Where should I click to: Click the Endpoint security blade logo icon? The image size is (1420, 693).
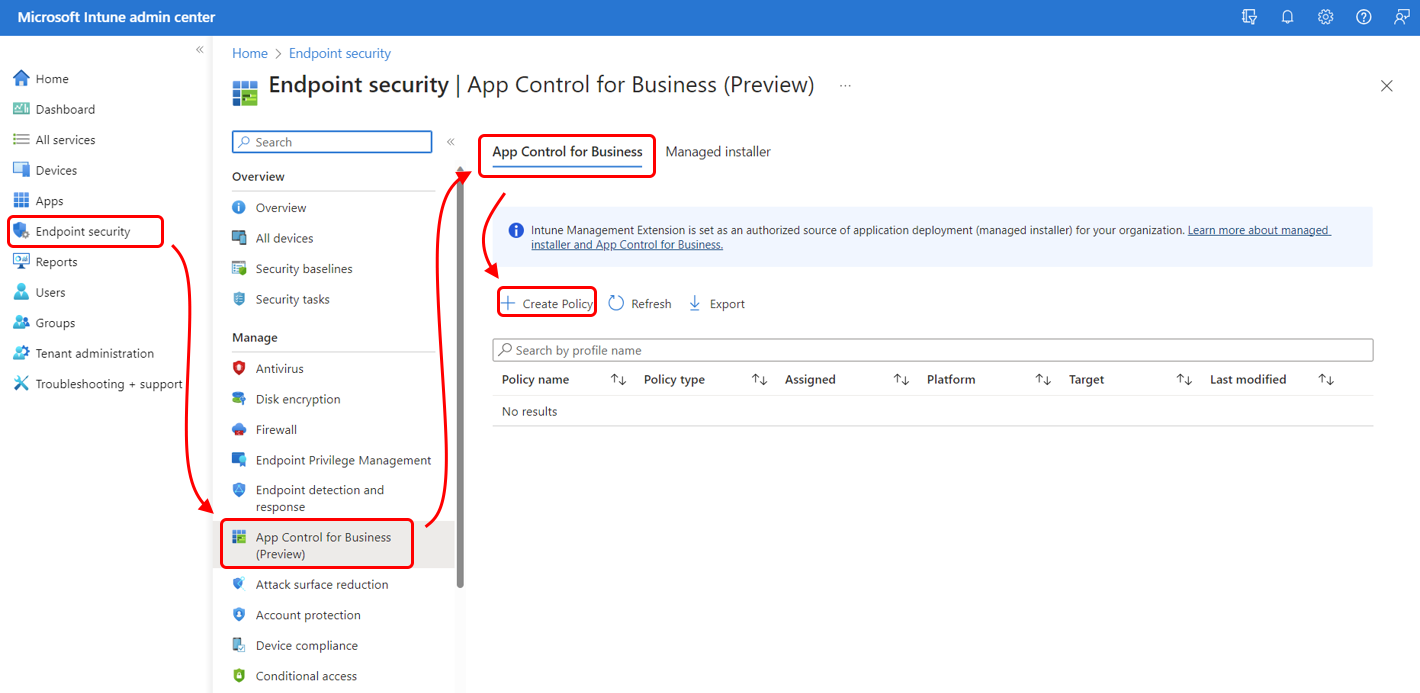click(x=245, y=91)
